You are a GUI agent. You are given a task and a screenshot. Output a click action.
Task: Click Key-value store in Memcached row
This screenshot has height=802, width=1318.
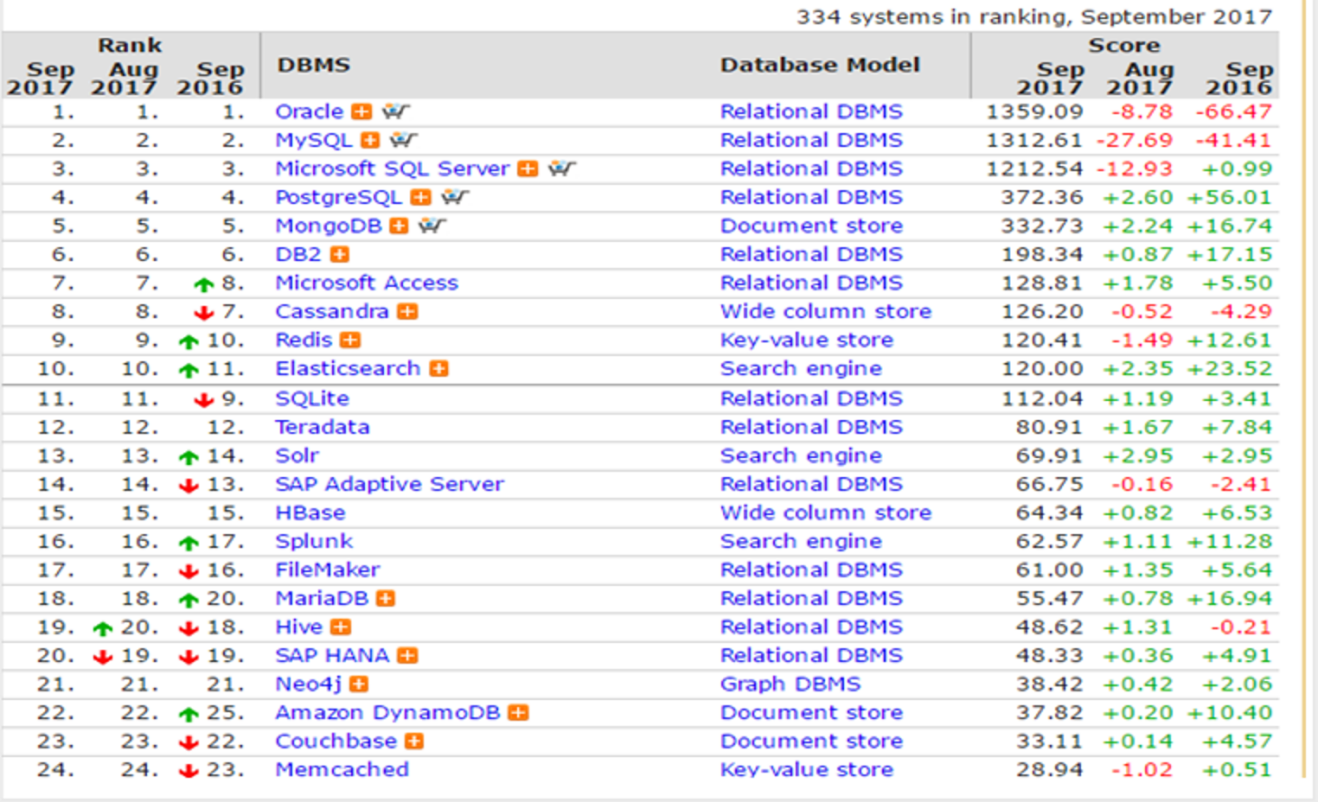807,769
